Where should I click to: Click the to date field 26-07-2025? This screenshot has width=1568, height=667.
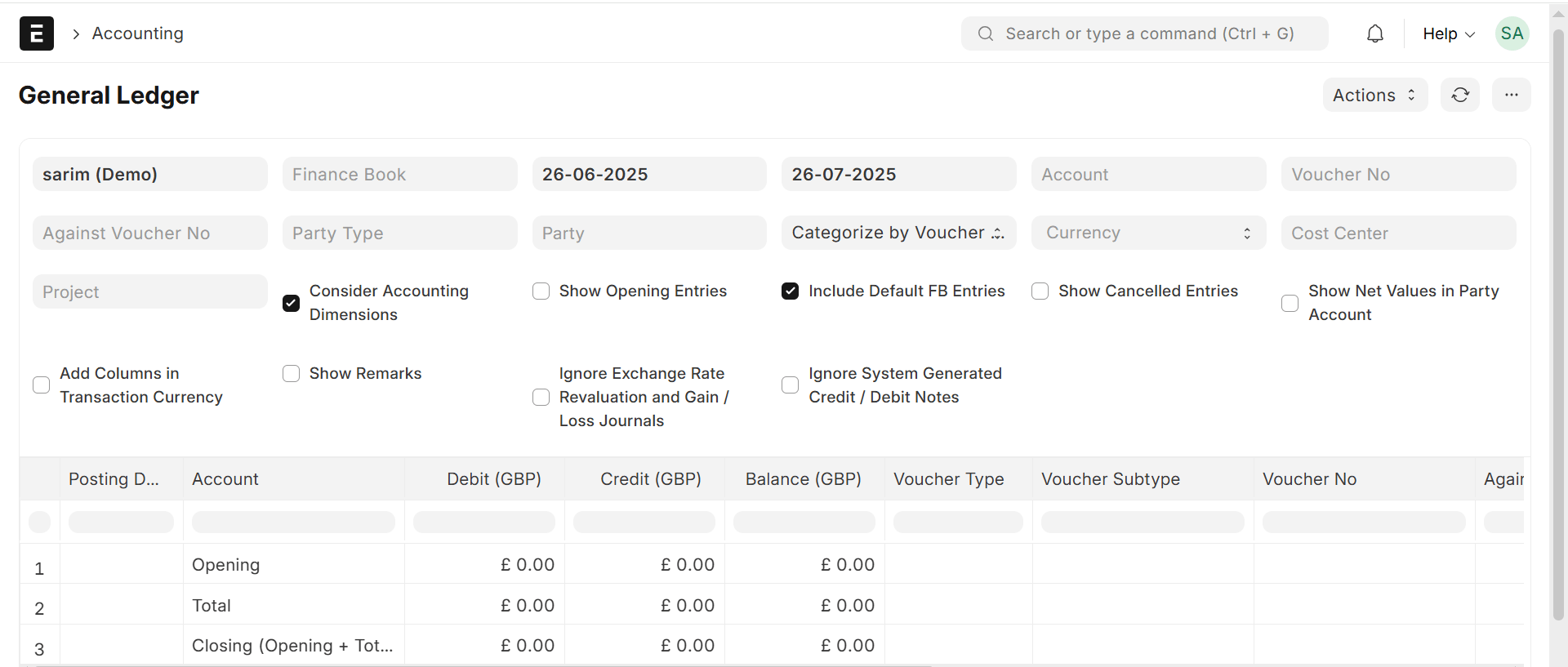click(899, 174)
